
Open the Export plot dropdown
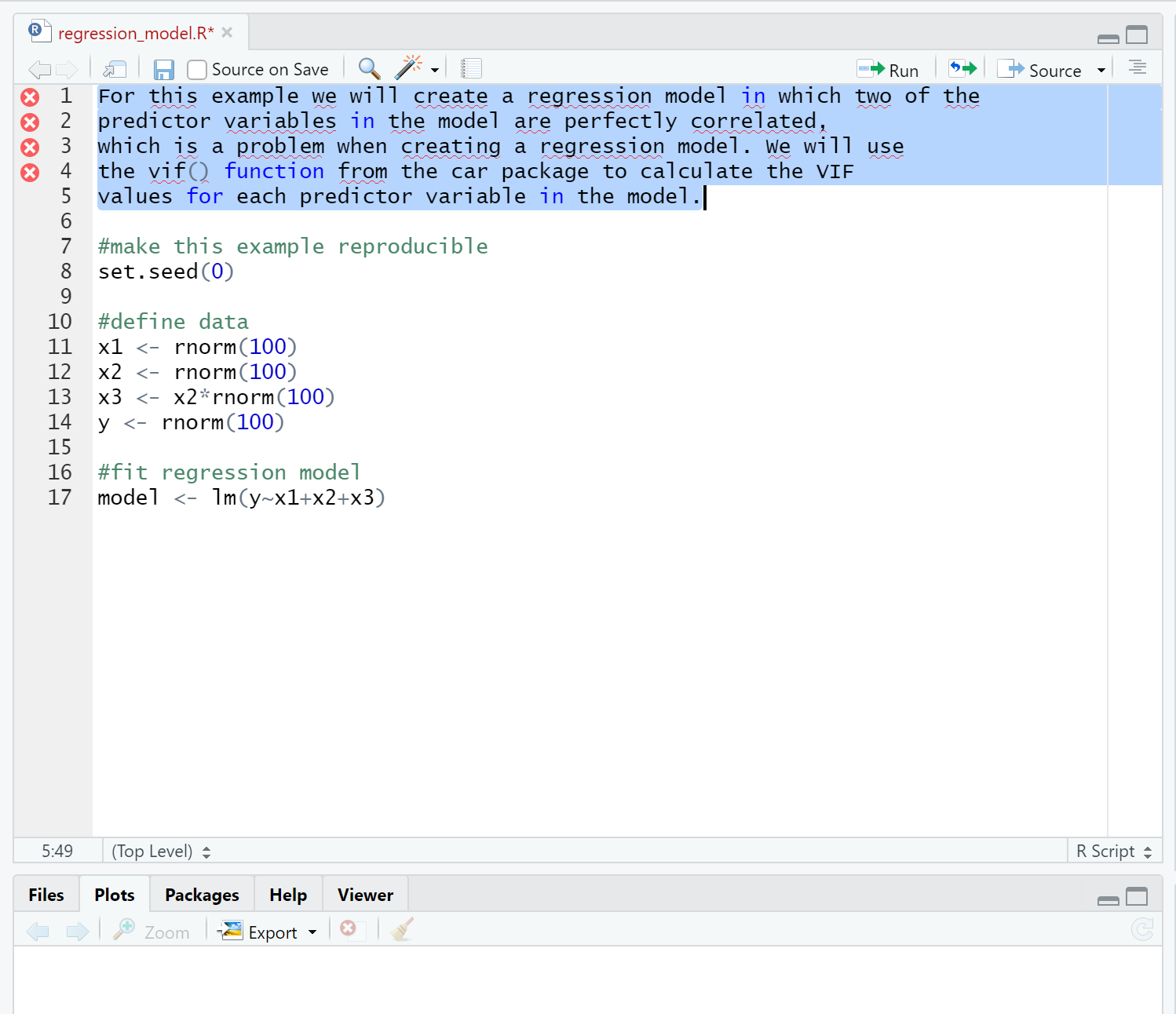[268, 932]
